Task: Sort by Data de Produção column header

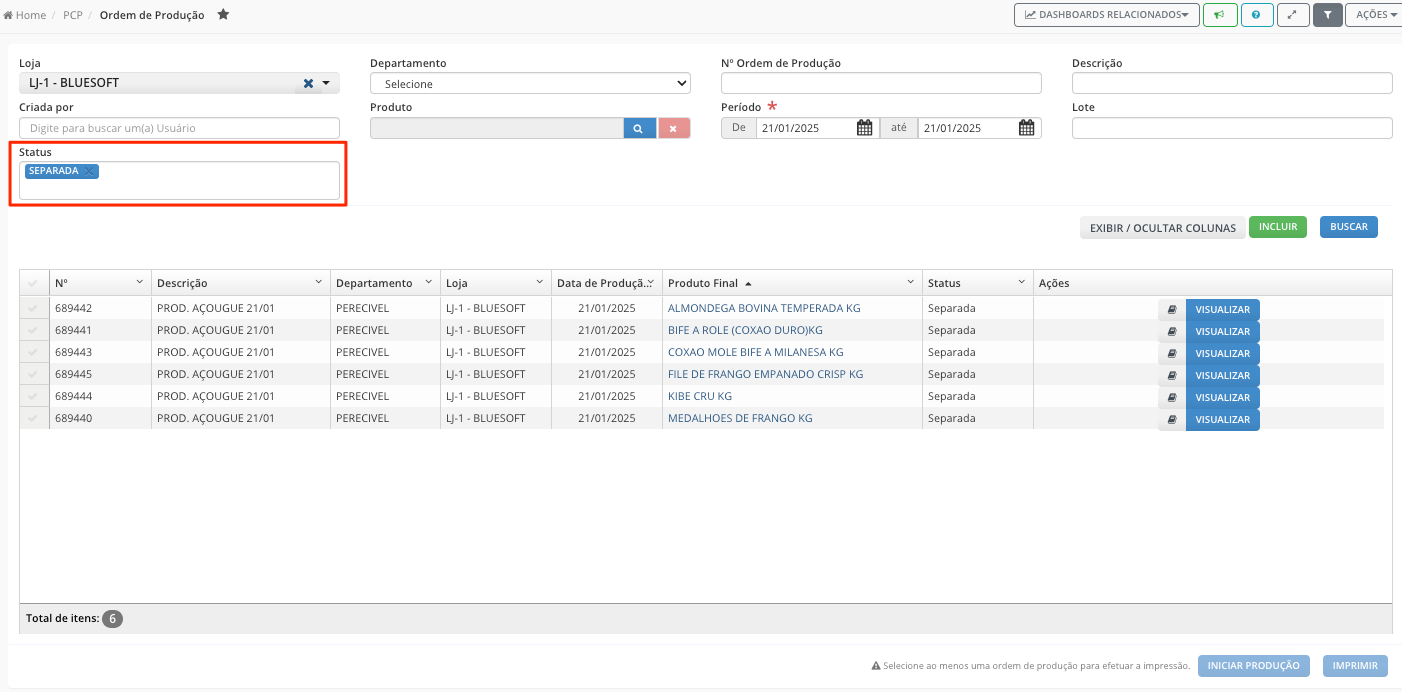Action: [603, 283]
